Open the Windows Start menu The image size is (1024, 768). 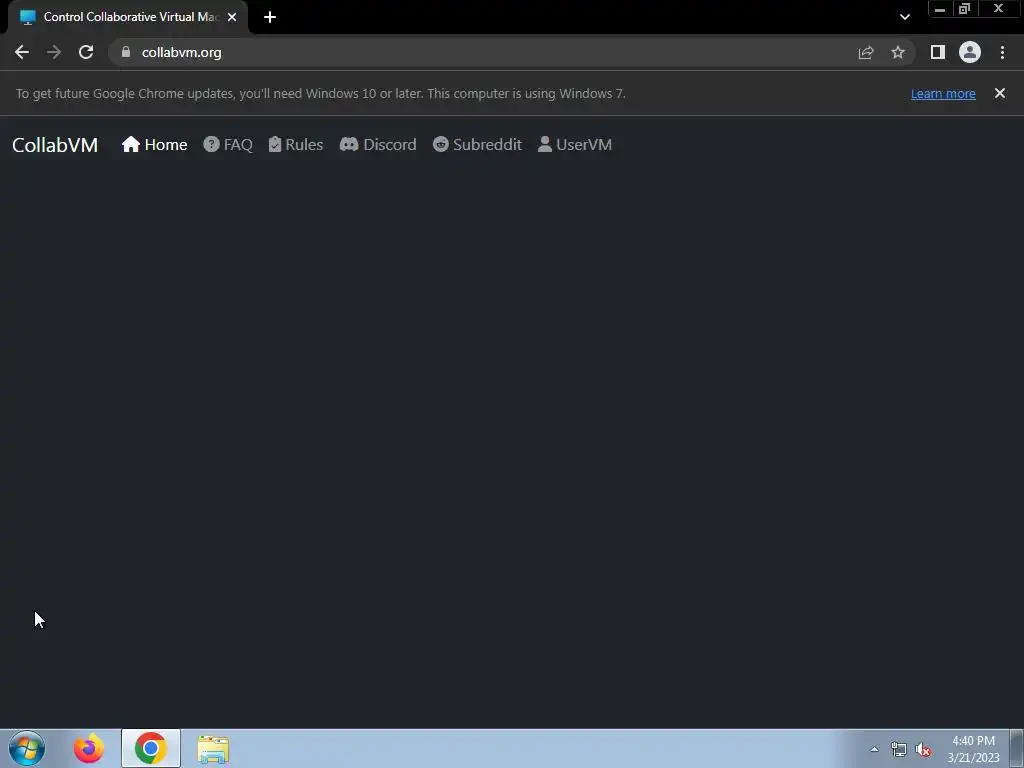pyautogui.click(x=27, y=748)
